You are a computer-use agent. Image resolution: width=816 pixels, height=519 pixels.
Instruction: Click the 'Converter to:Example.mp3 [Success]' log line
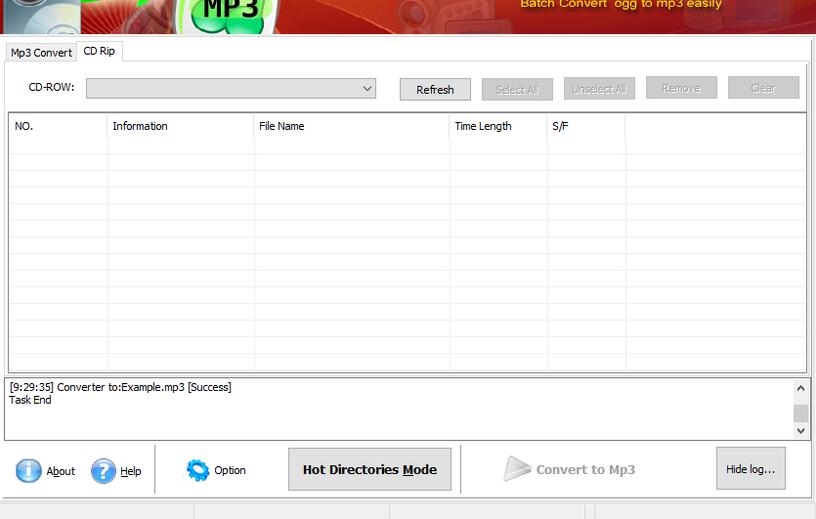[121, 387]
